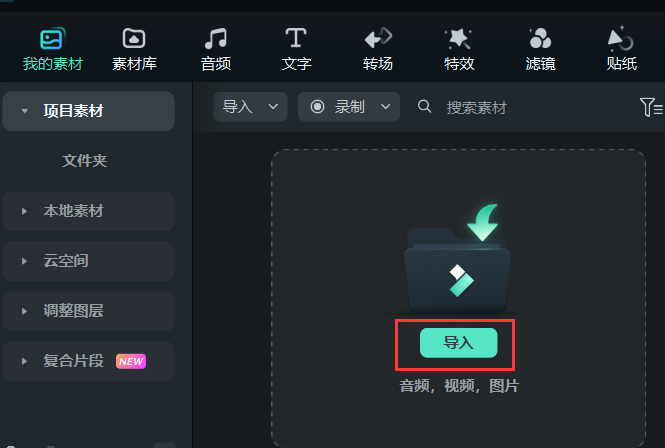665x448 pixels.
Task: Click the green 导入 button
Action: point(458,343)
